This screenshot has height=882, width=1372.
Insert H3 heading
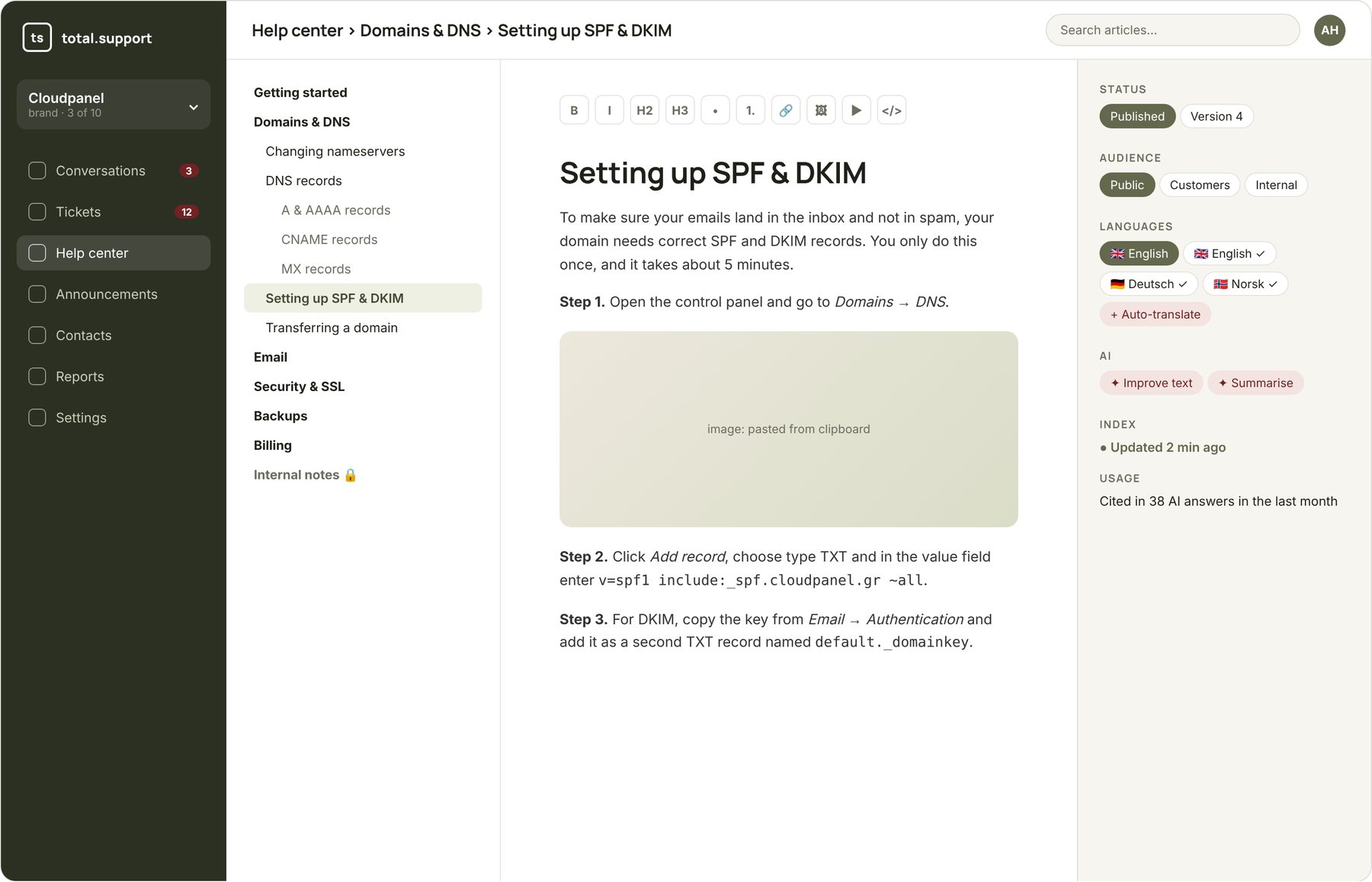click(x=680, y=111)
